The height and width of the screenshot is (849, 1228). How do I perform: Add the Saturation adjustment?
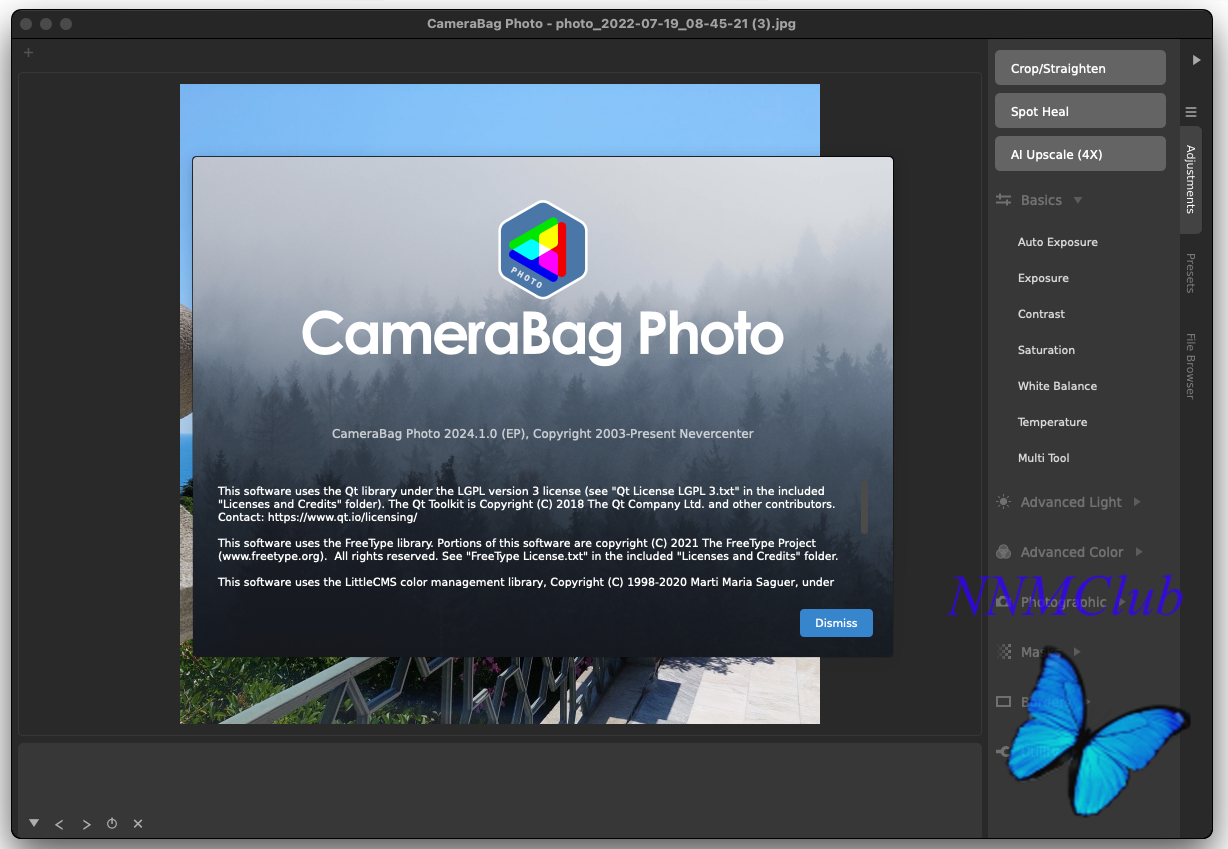pos(1046,350)
